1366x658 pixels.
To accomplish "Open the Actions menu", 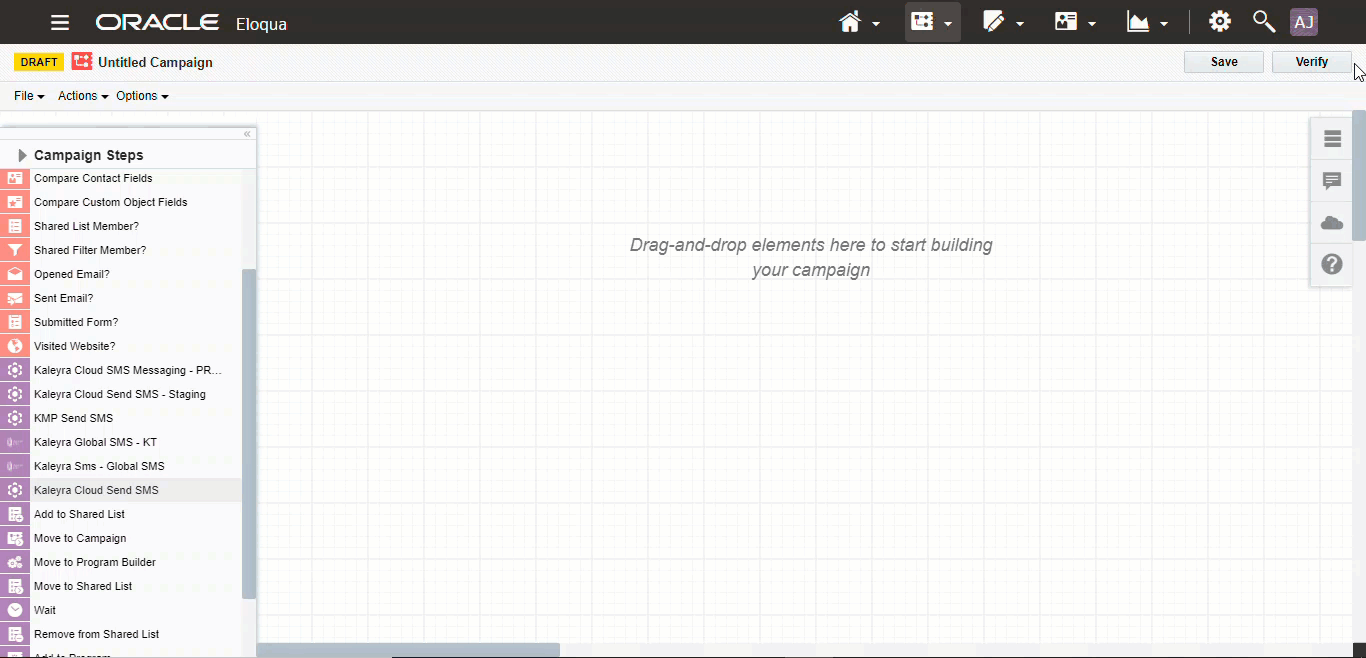I will pos(83,96).
